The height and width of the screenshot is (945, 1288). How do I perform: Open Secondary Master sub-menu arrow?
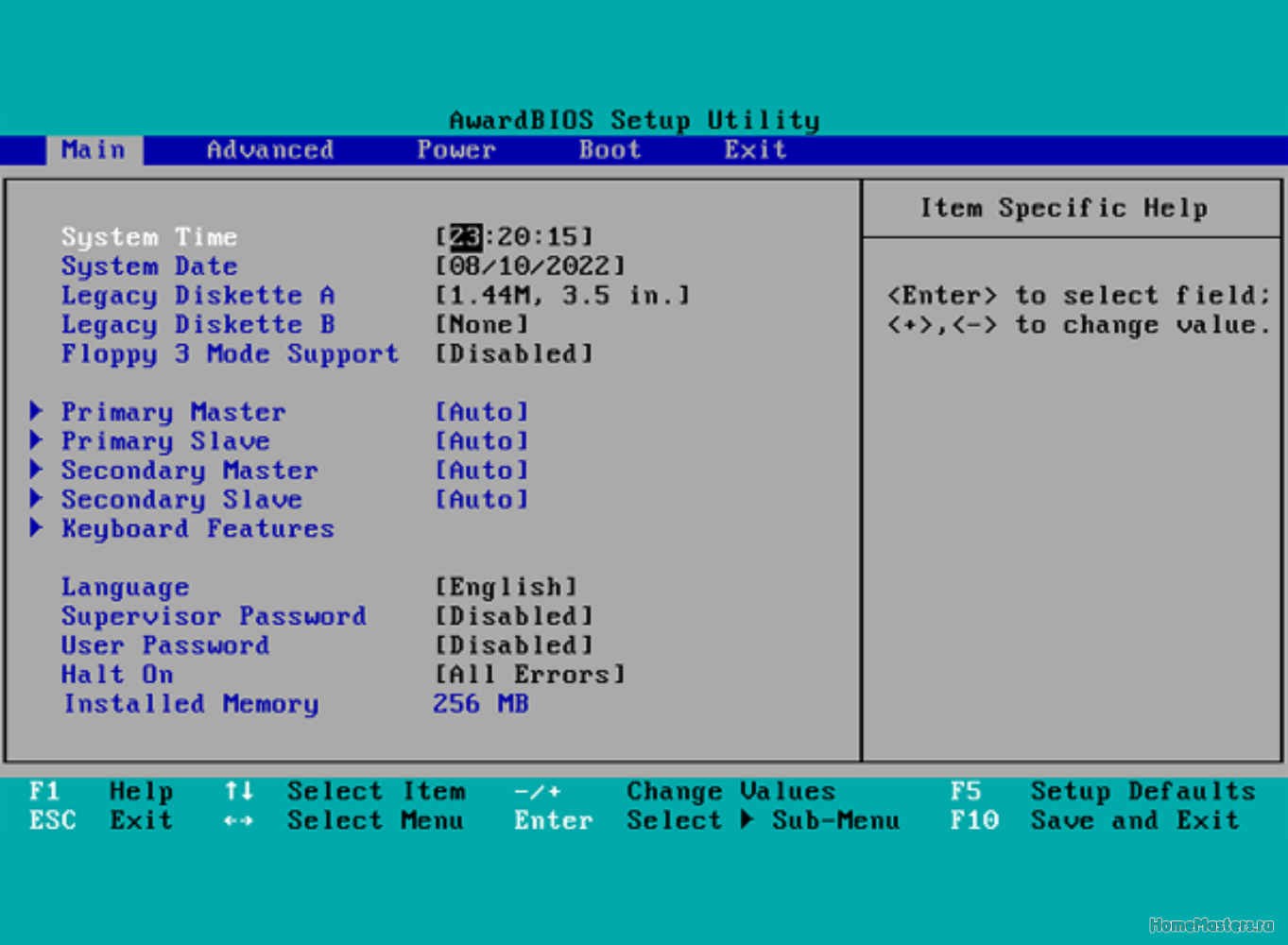[37, 470]
